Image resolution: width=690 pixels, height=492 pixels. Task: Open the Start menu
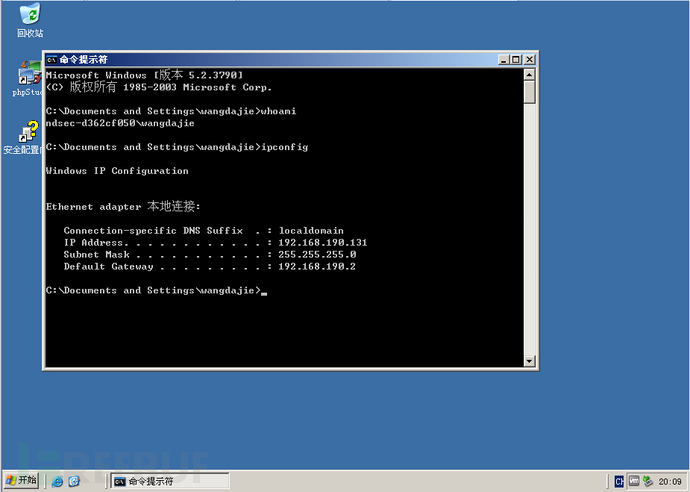click(x=22, y=481)
